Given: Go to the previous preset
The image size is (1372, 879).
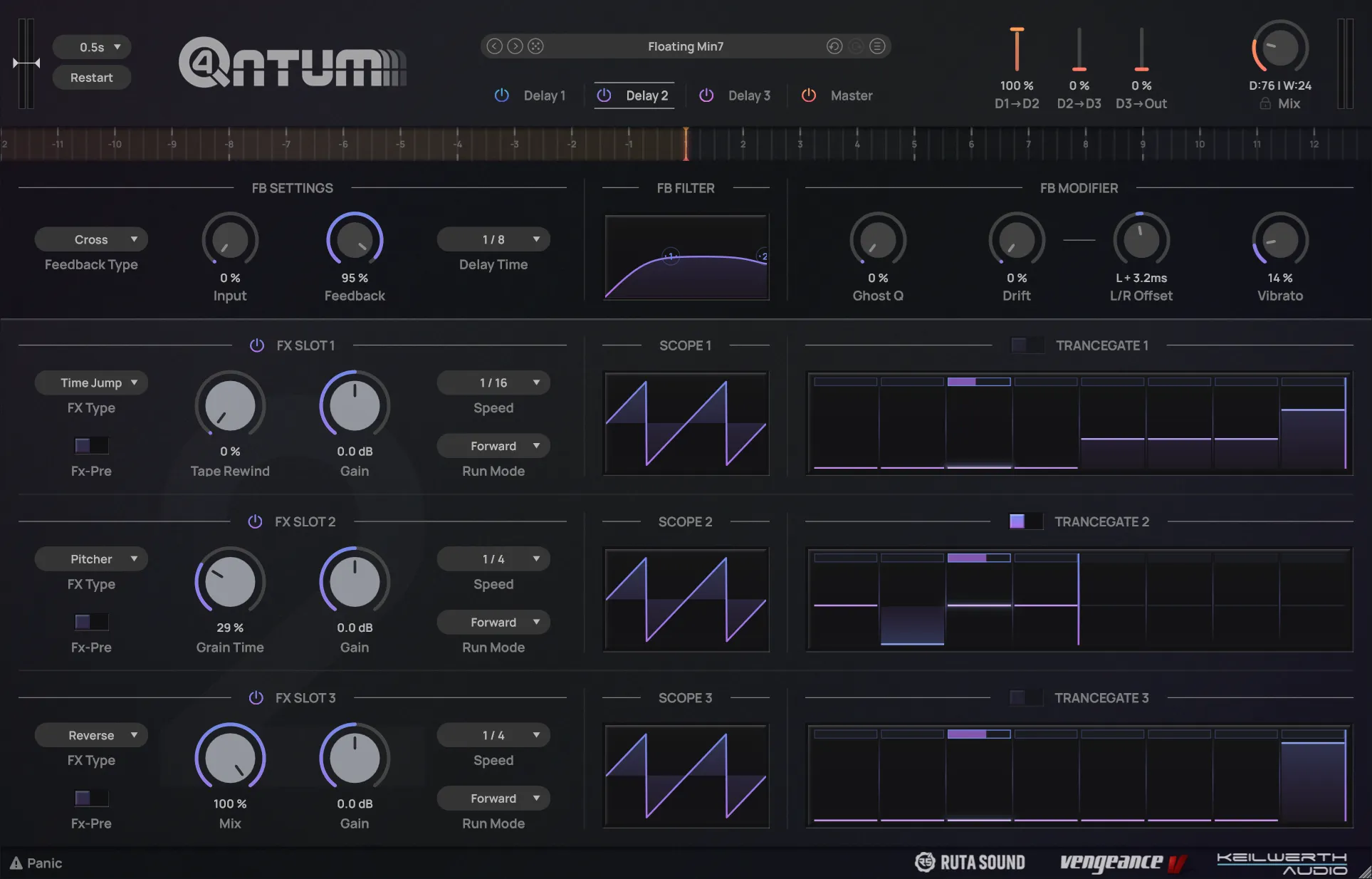Looking at the screenshot, I should click(494, 46).
